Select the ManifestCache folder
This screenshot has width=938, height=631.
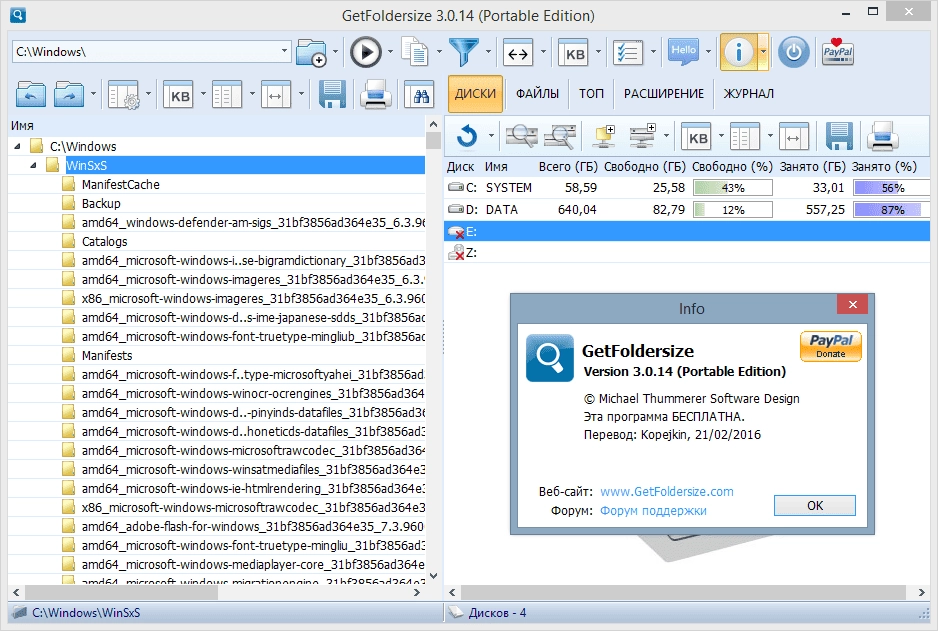click(120, 185)
